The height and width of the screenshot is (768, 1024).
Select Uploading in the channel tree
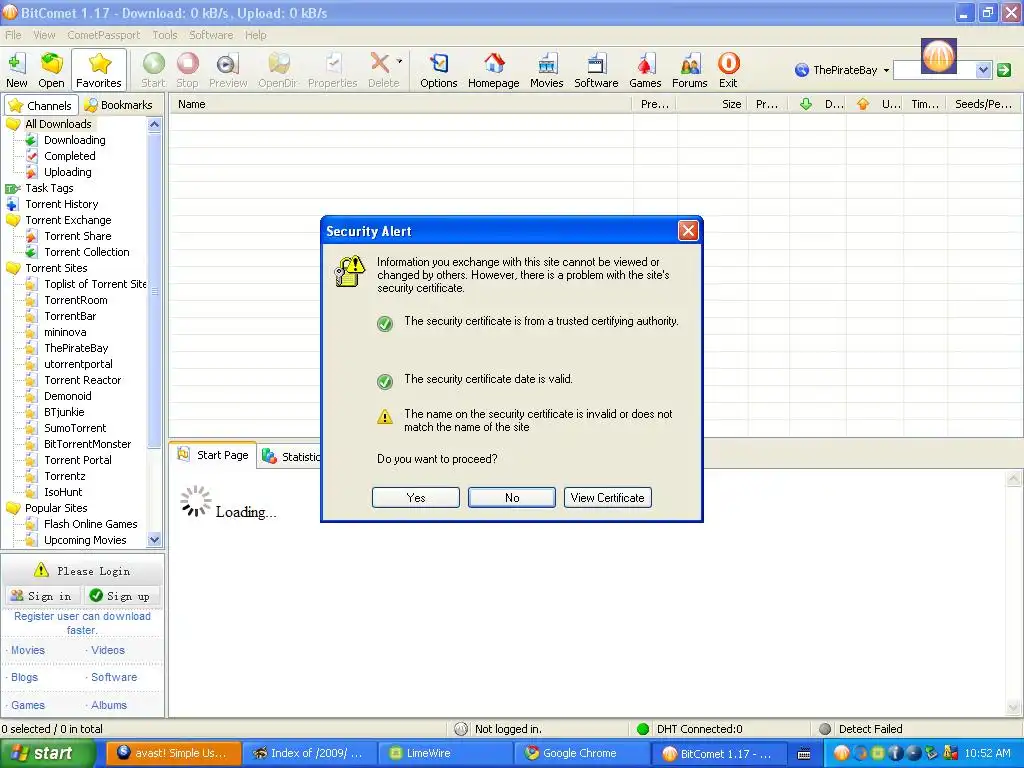(x=68, y=172)
